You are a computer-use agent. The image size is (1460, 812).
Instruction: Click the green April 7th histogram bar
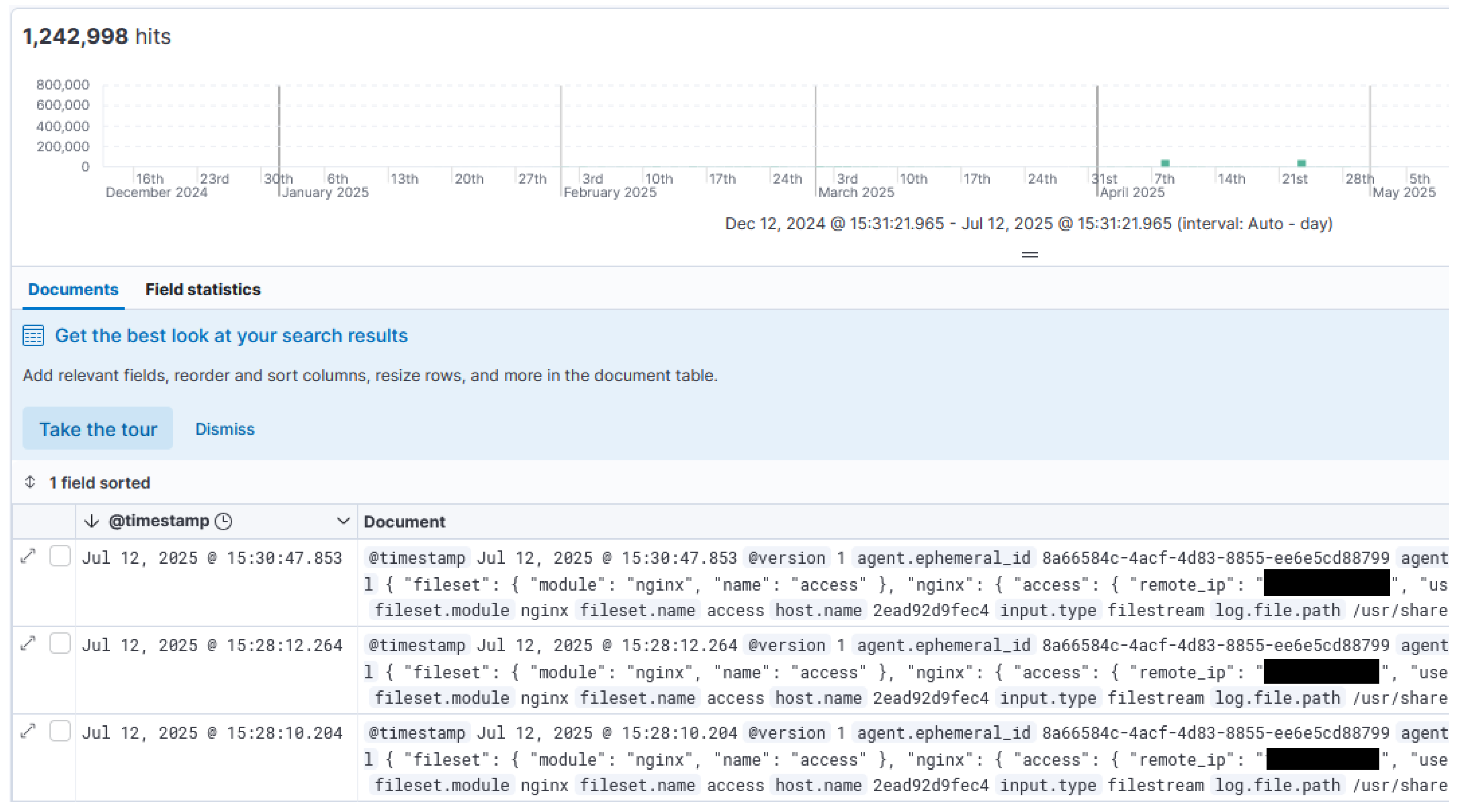1165,163
